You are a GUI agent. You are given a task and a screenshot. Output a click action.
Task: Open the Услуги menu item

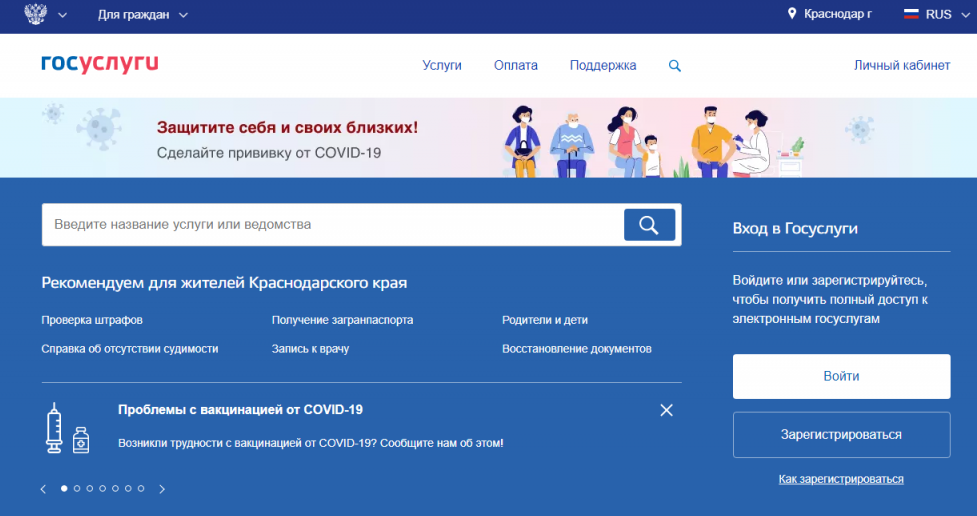pos(442,66)
